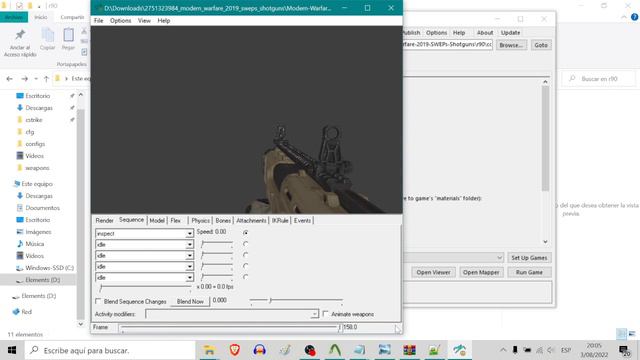The image size is (640, 360).
Task: Select the fifth sequence radio button
Action: point(245,277)
